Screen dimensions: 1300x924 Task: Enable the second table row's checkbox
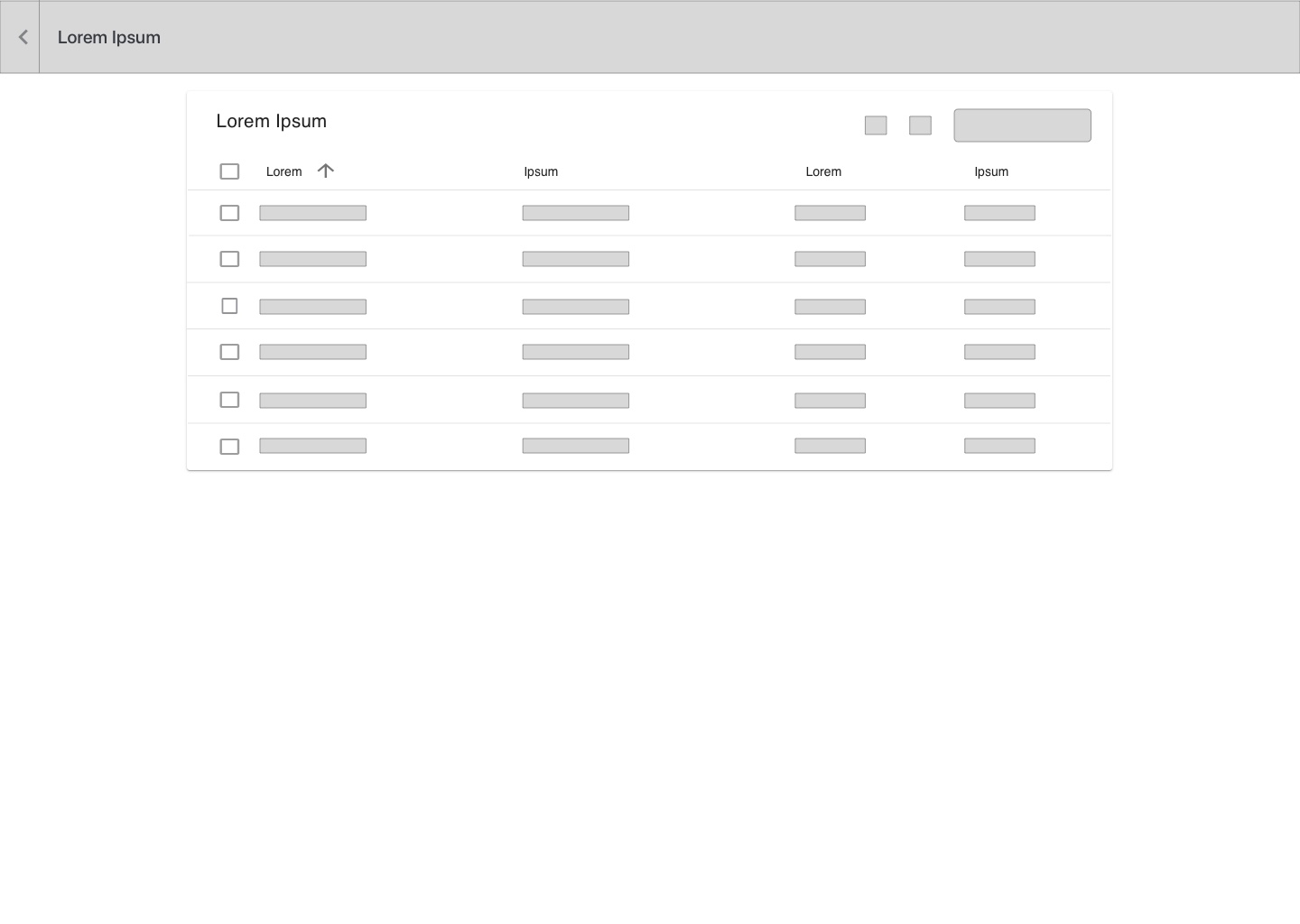229,259
